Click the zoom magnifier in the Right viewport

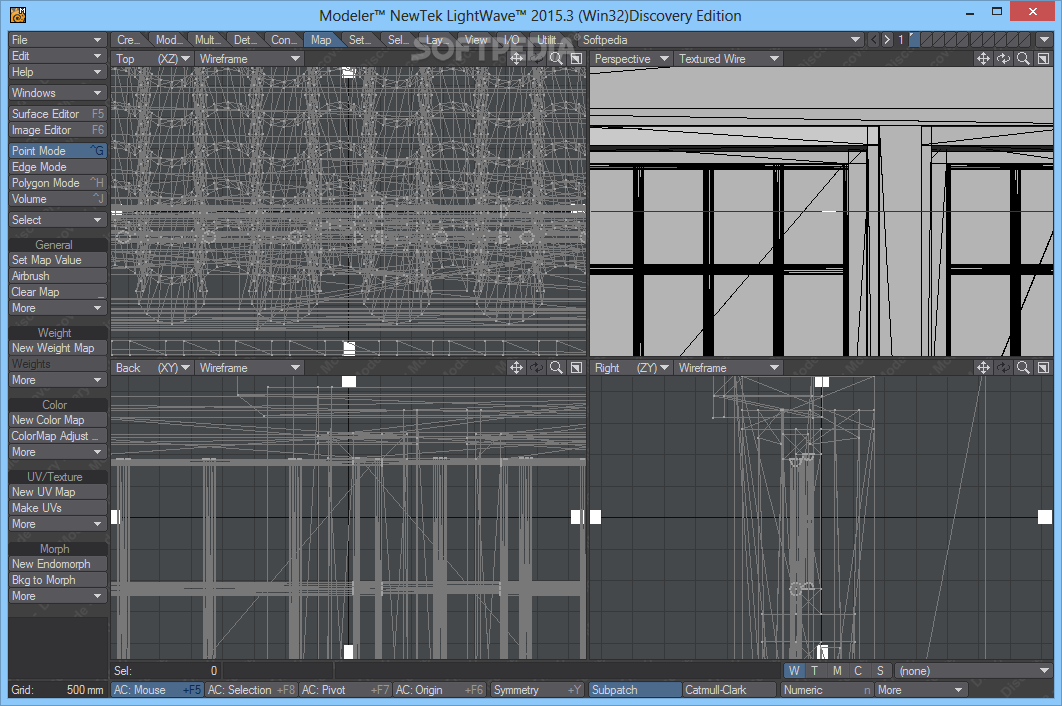[x=1023, y=368]
